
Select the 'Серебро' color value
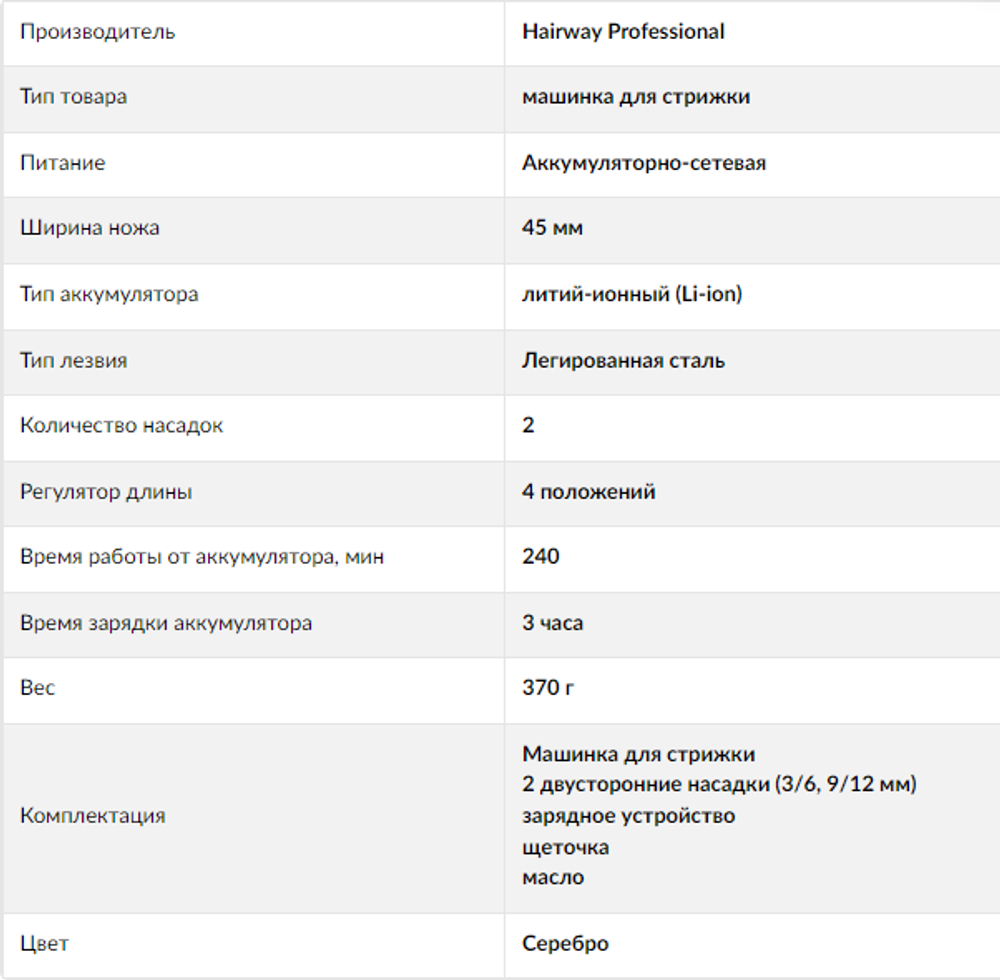tap(565, 943)
